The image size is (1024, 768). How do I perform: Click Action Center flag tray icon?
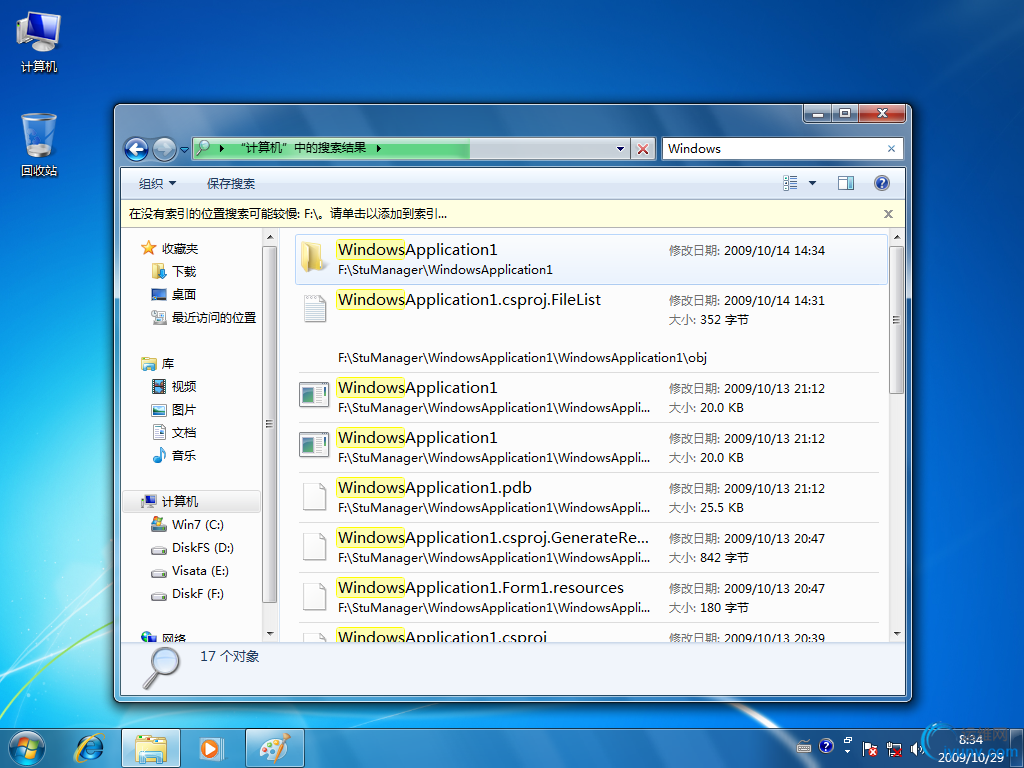coord(870,748)
